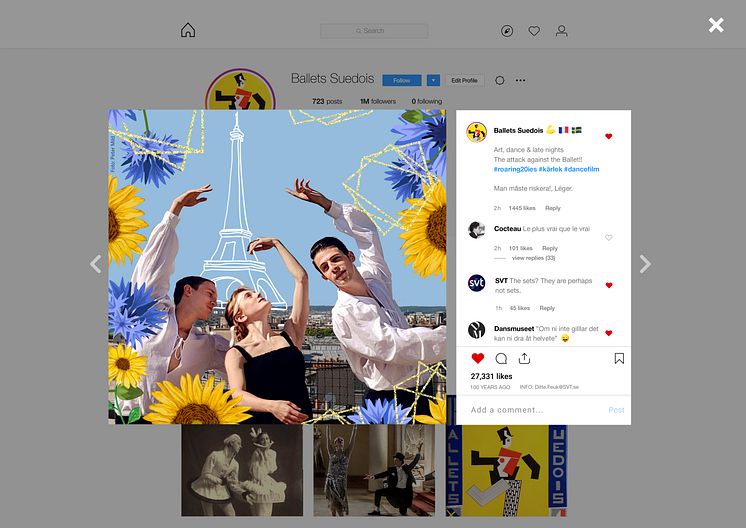Viewport: 746px width, 528px height.
Task: Toggle heart on Ballets Suedois caption
Action: coord(609,137)
